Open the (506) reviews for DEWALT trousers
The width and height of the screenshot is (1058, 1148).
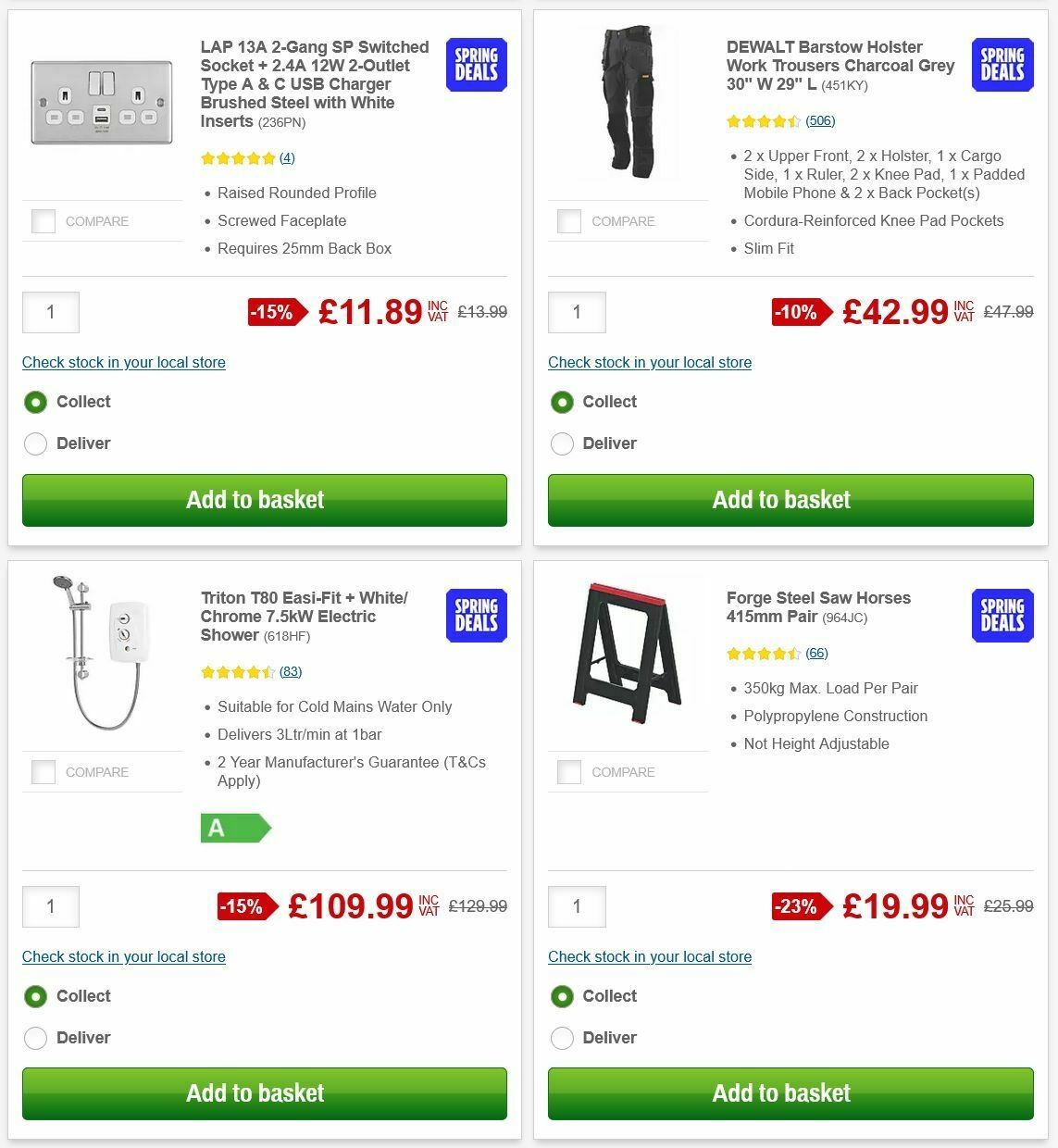(820, 120)
